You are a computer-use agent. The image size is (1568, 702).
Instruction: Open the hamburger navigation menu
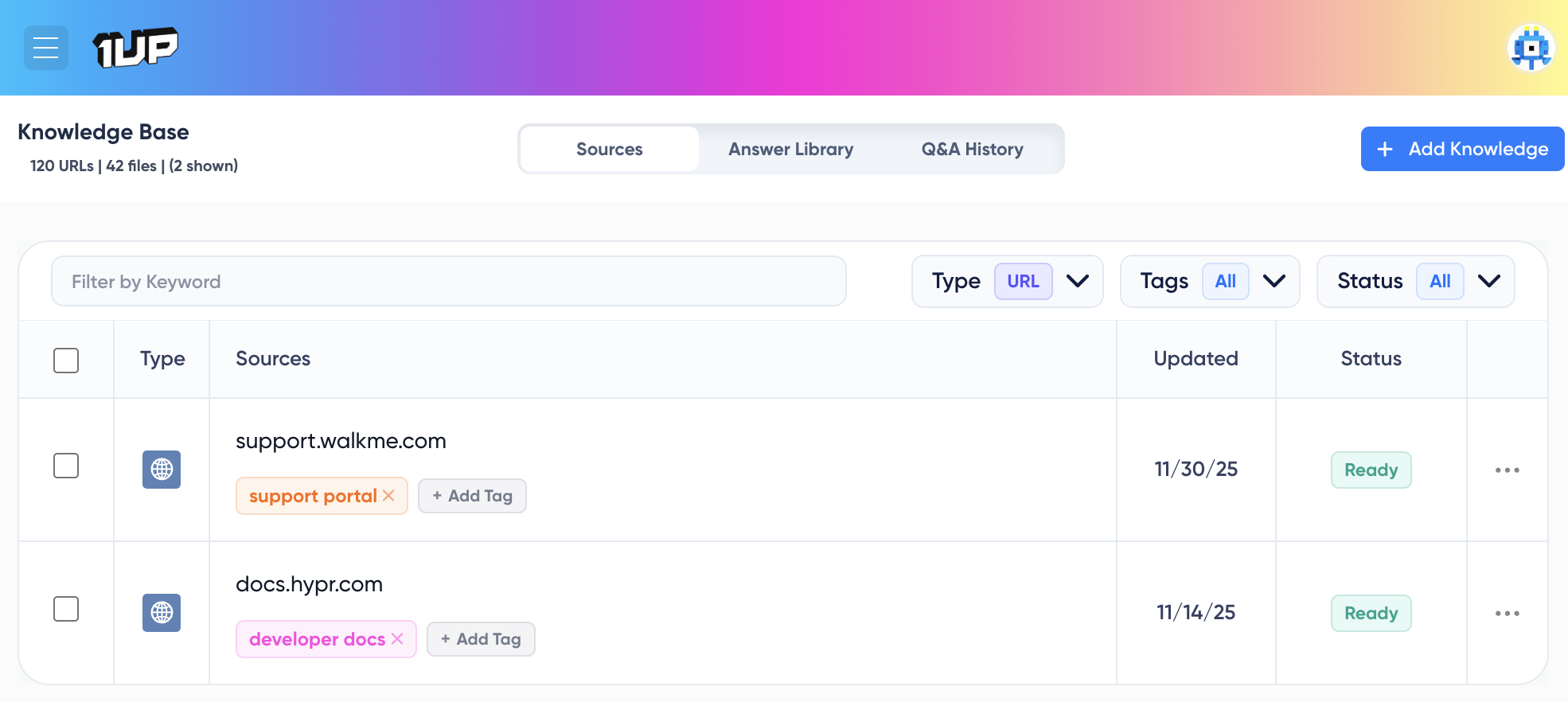[x=45, y=48]
